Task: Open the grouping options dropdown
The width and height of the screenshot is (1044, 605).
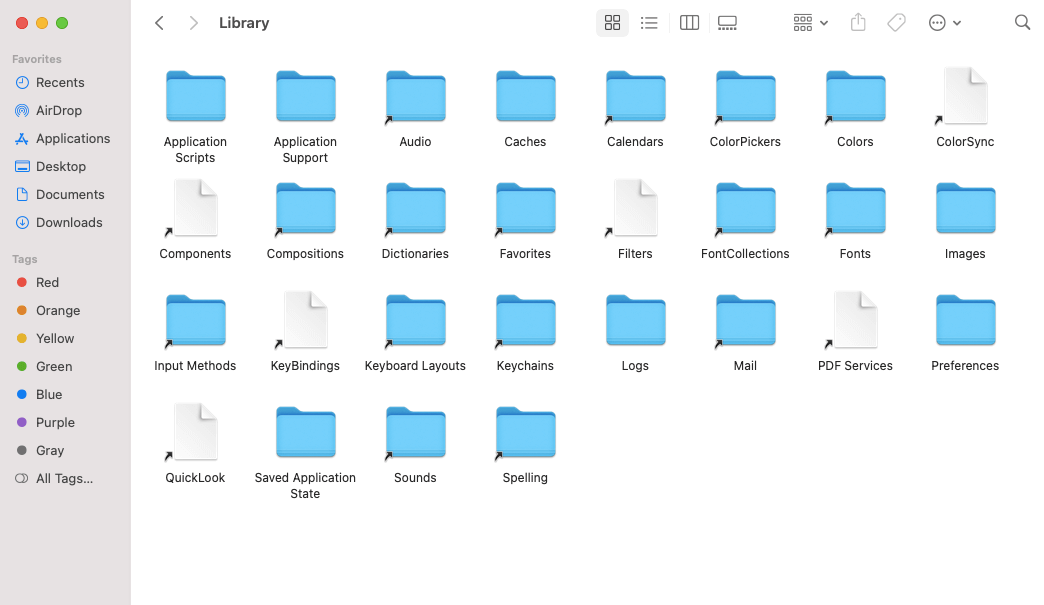Action: point(810,22)
